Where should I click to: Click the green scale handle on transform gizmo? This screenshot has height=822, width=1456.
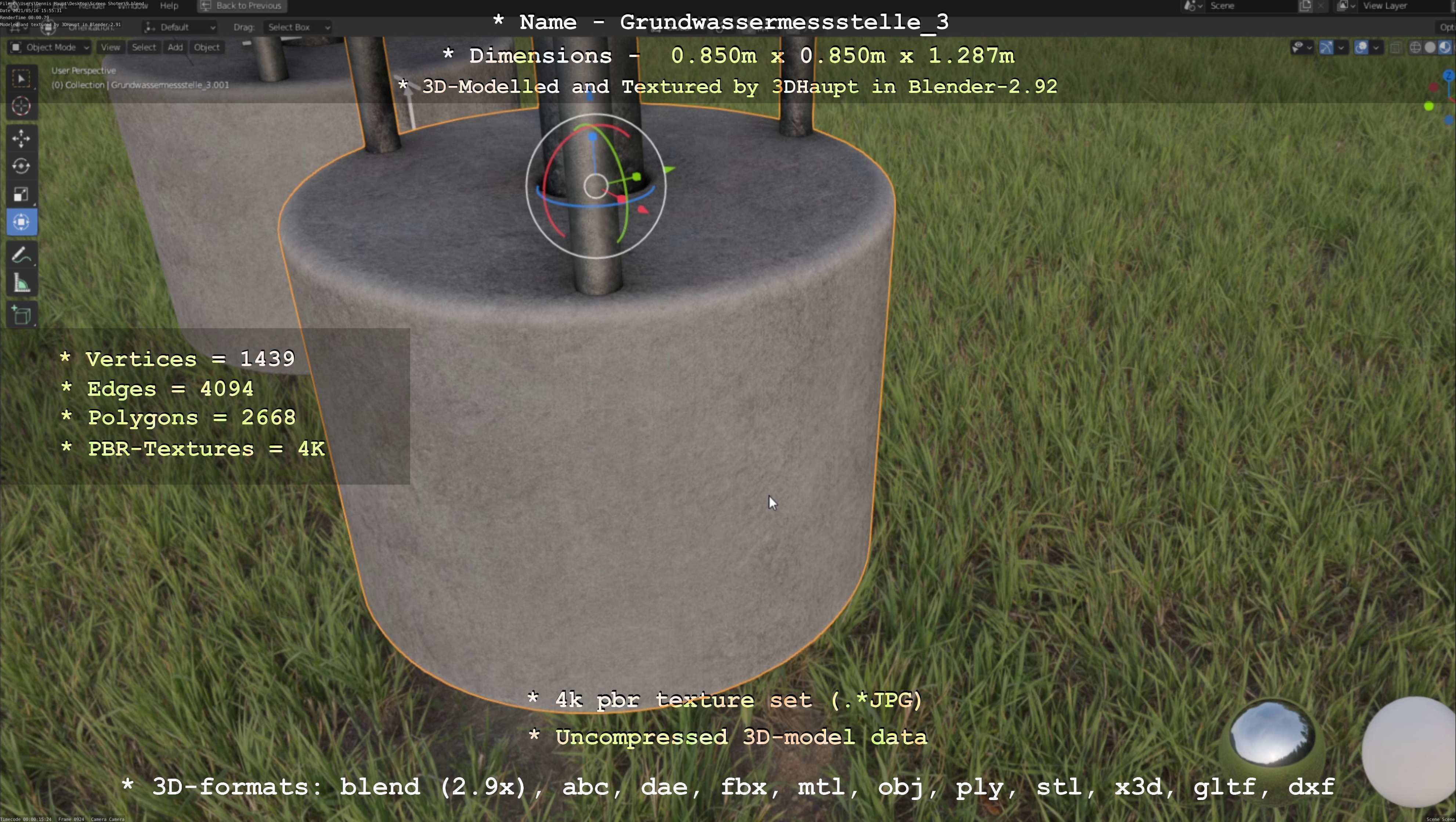click(636, 177)
